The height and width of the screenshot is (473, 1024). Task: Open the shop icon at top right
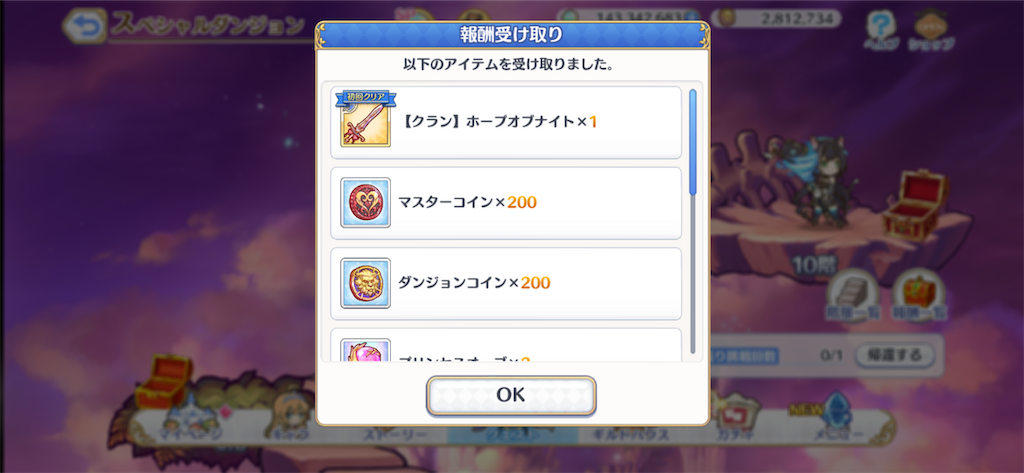933,31
